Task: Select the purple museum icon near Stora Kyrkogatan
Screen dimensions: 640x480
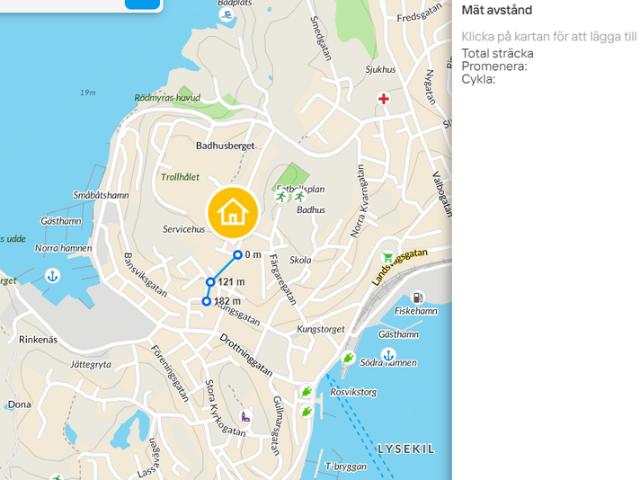Action: coord(245,417)
